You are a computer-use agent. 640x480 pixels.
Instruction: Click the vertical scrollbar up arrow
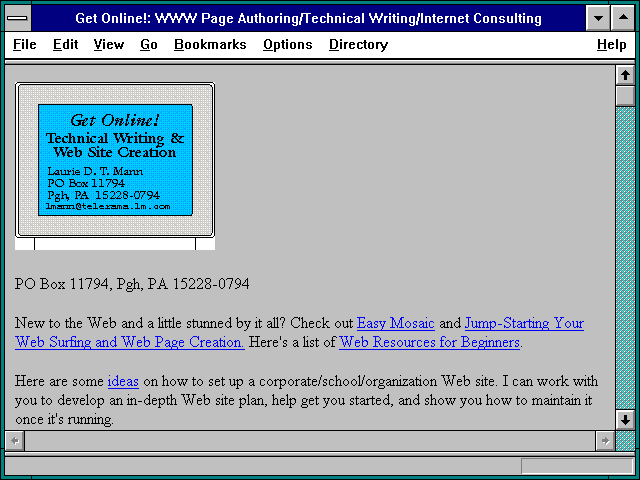(x=625, y=75)
